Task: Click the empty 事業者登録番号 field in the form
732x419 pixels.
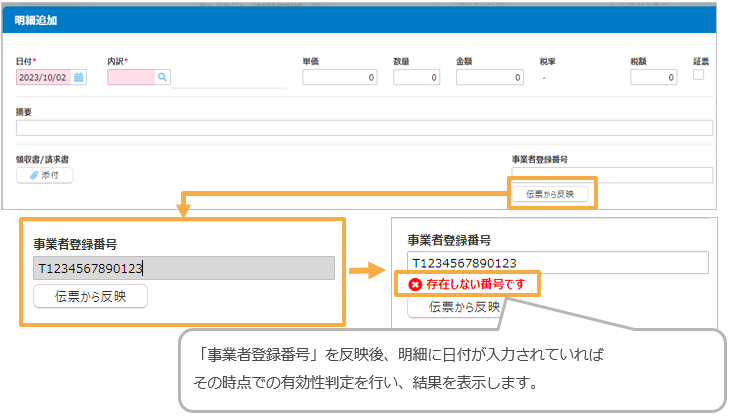Action: click(x=611, y=175)
